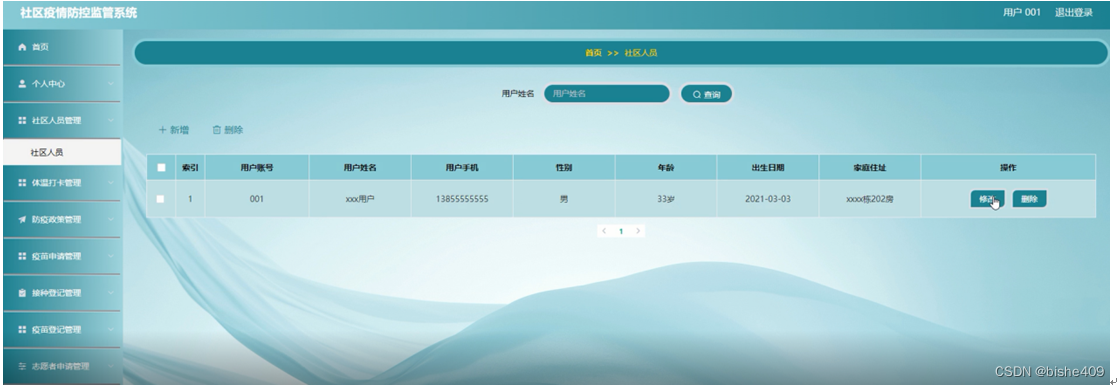The width and height of the screenshot is (1120, 387).
Task: Click the 出生日期 column header
Action: (x=768, y=168)
